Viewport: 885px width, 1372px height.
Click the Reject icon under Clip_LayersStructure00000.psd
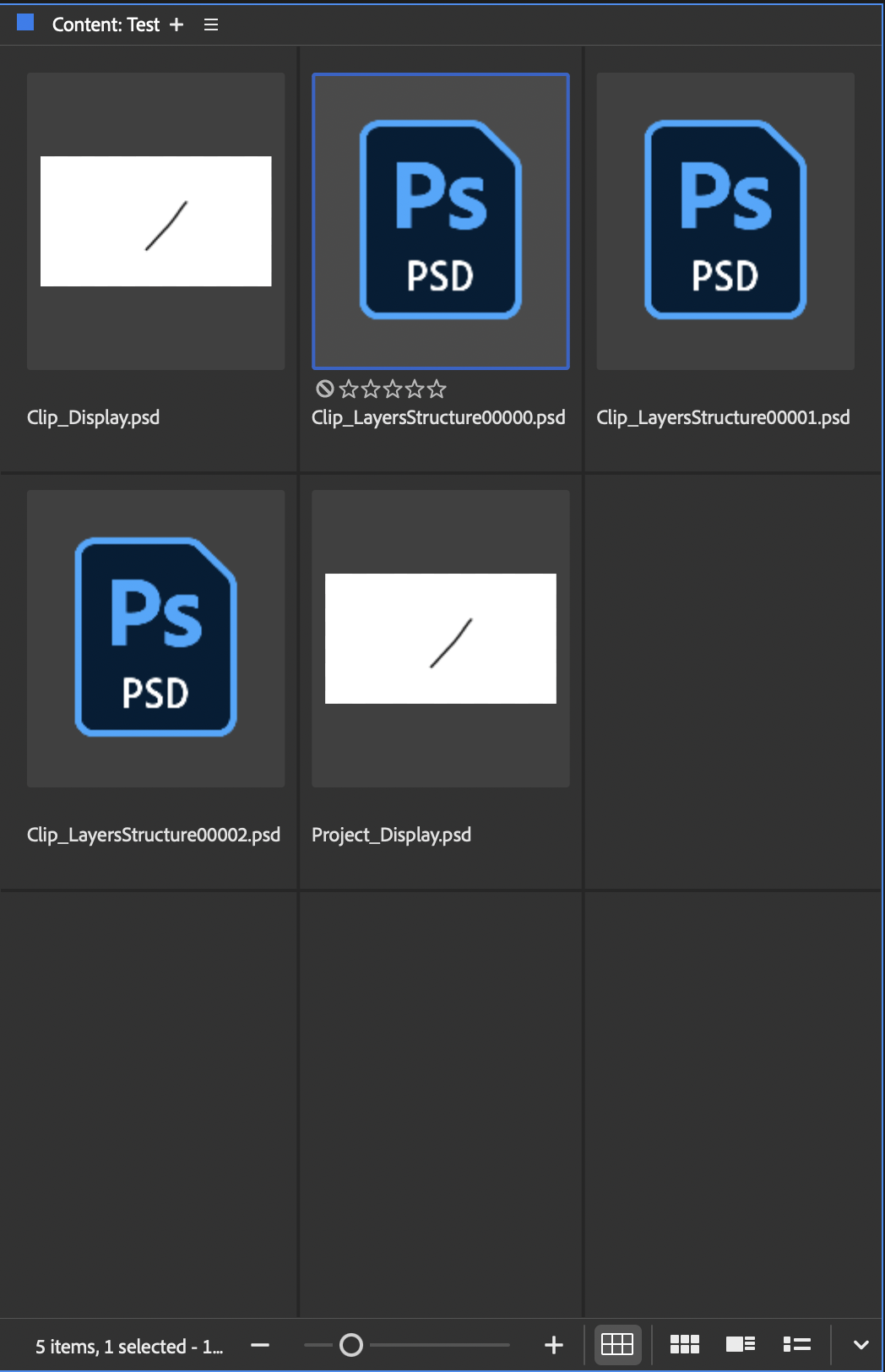tap(325, 389)
